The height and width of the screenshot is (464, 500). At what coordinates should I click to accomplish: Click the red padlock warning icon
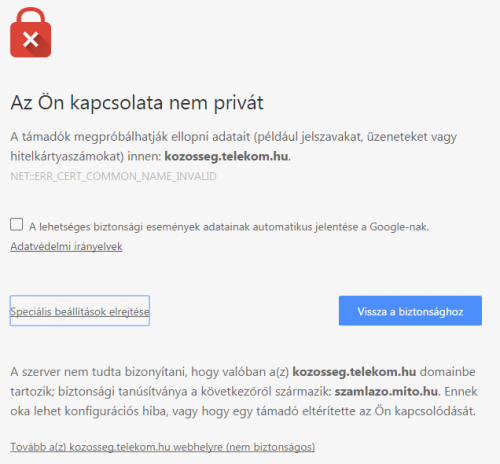[30, 32]
